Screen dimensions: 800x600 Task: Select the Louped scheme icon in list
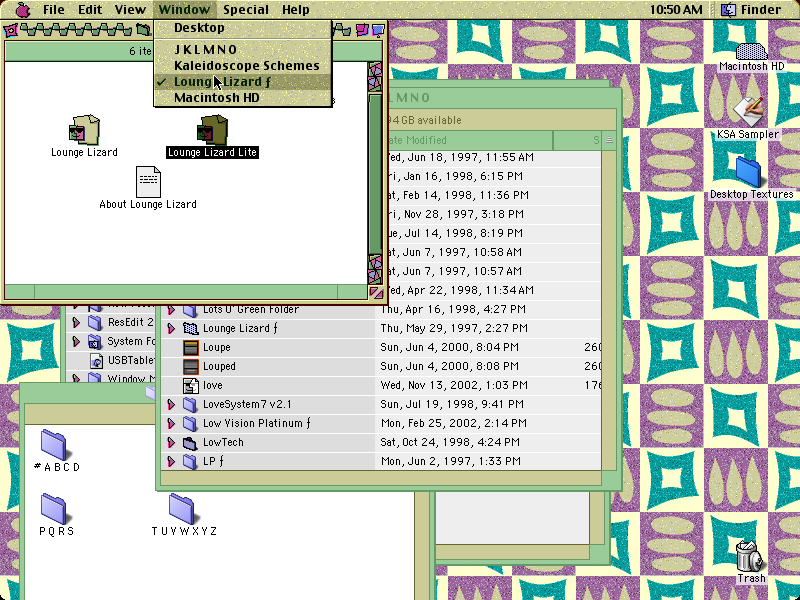190,366
